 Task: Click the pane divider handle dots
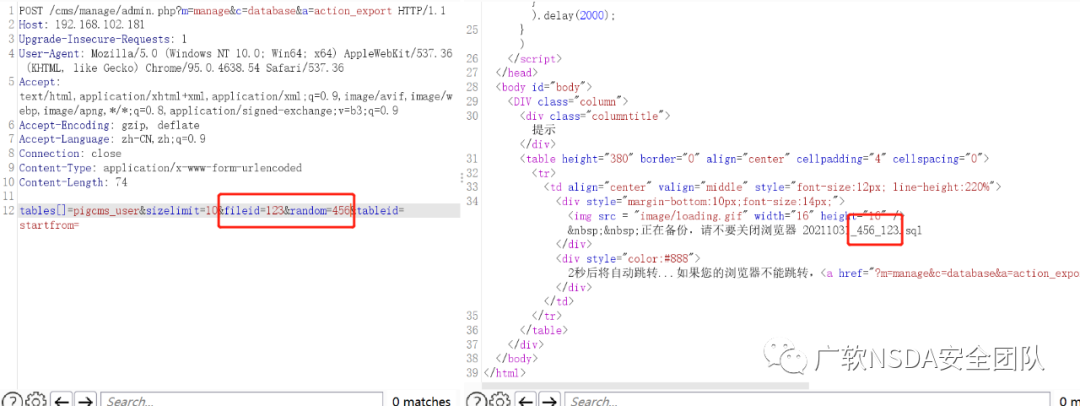click(x=461, y=178)
